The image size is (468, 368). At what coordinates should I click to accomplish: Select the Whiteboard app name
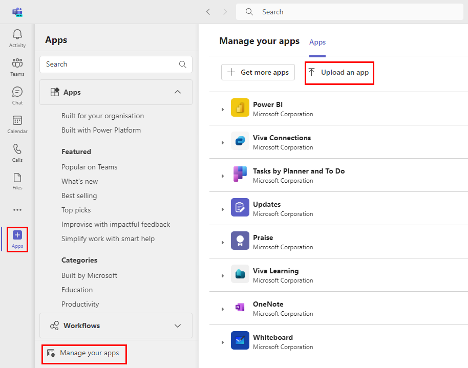click(x=273, y=337)
